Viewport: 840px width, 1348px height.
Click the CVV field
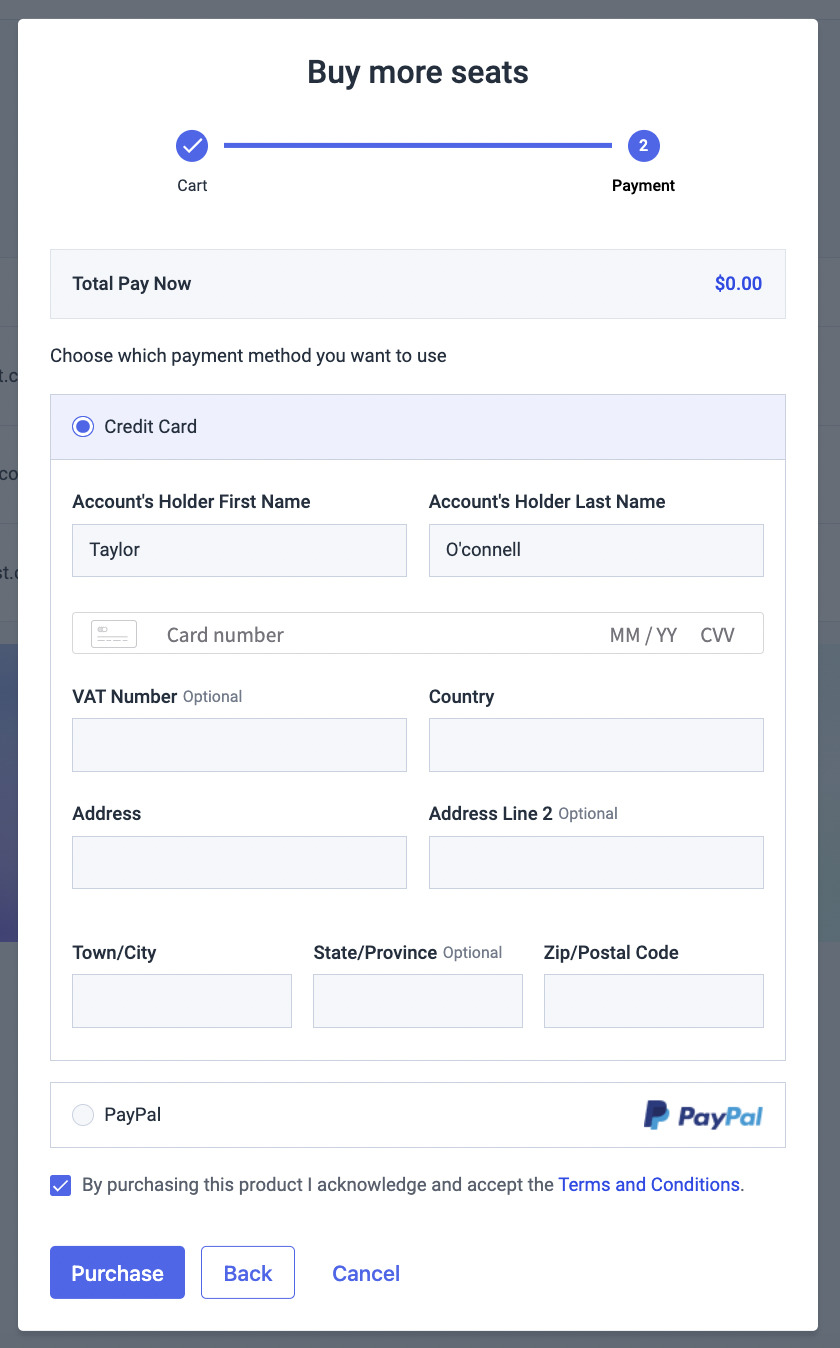coord(717,635)
